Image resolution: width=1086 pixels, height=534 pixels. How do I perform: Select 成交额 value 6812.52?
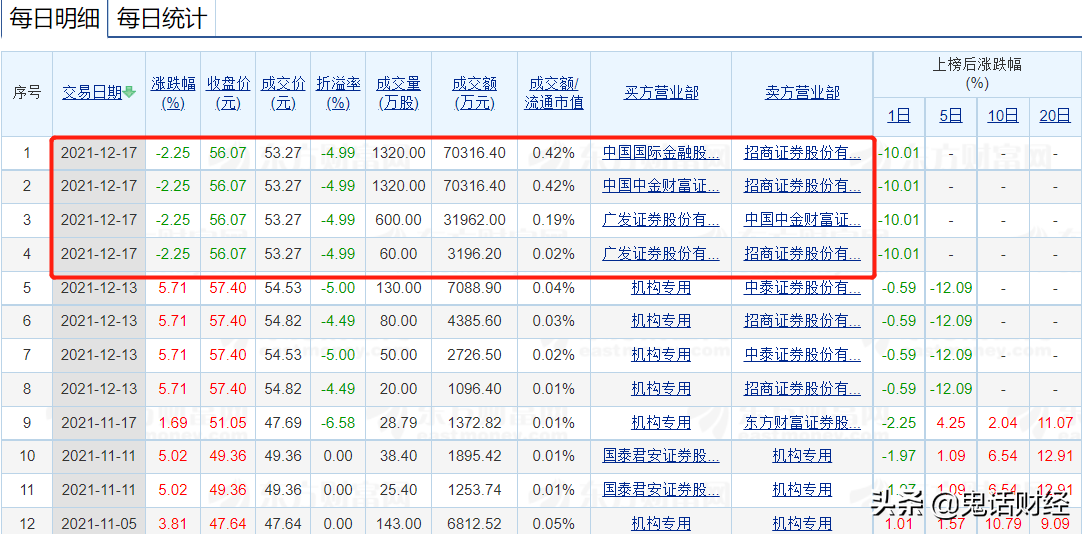tap(474, 523)
